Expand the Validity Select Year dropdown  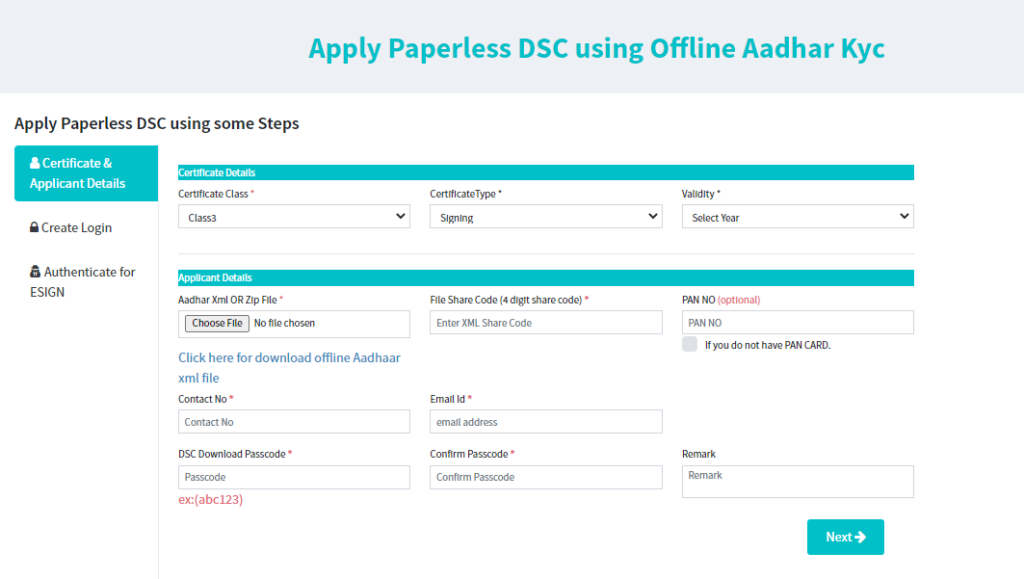click(x=797, y=217)
